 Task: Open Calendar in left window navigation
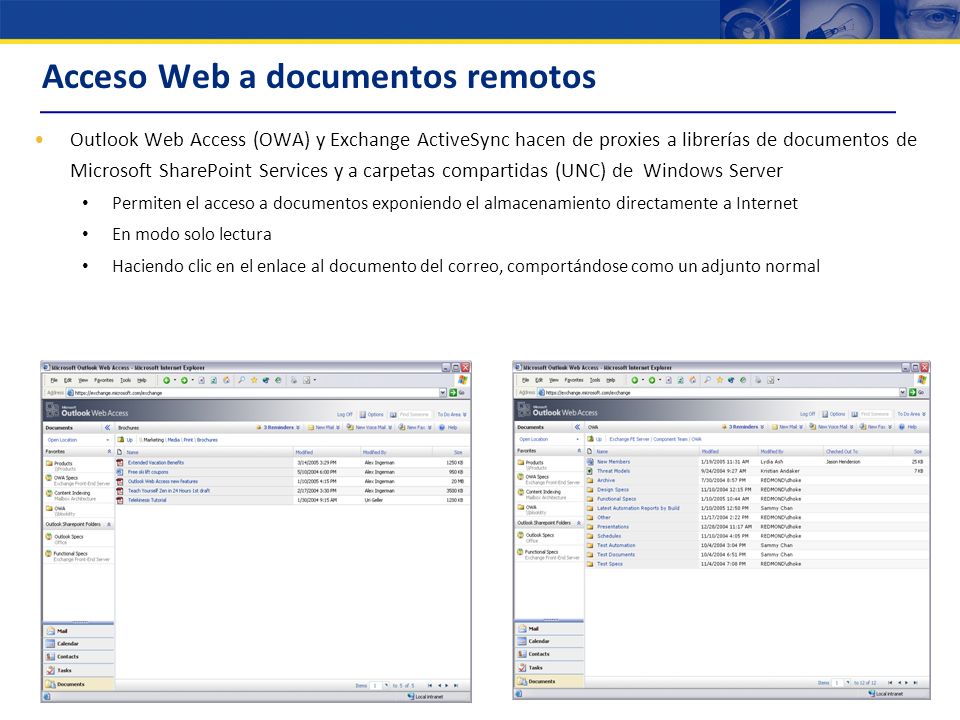tap(78, 643)
